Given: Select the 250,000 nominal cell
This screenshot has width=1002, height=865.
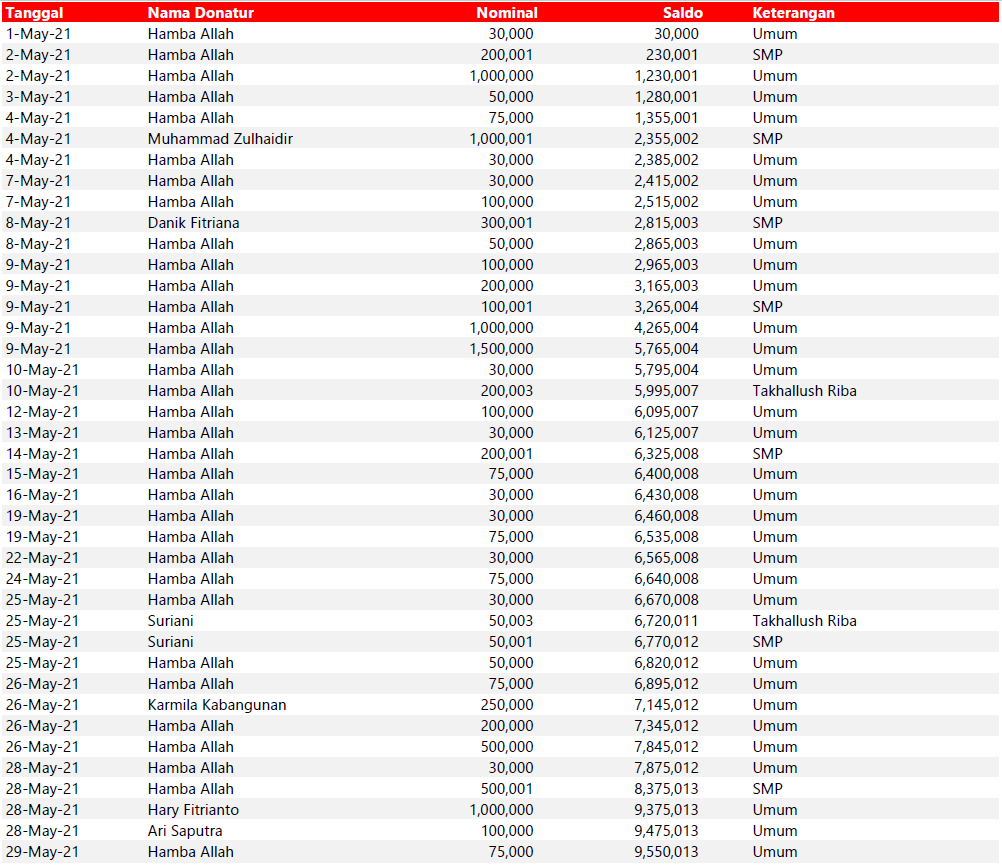Looking at the screenshot, I should click(x=507, y=705).
